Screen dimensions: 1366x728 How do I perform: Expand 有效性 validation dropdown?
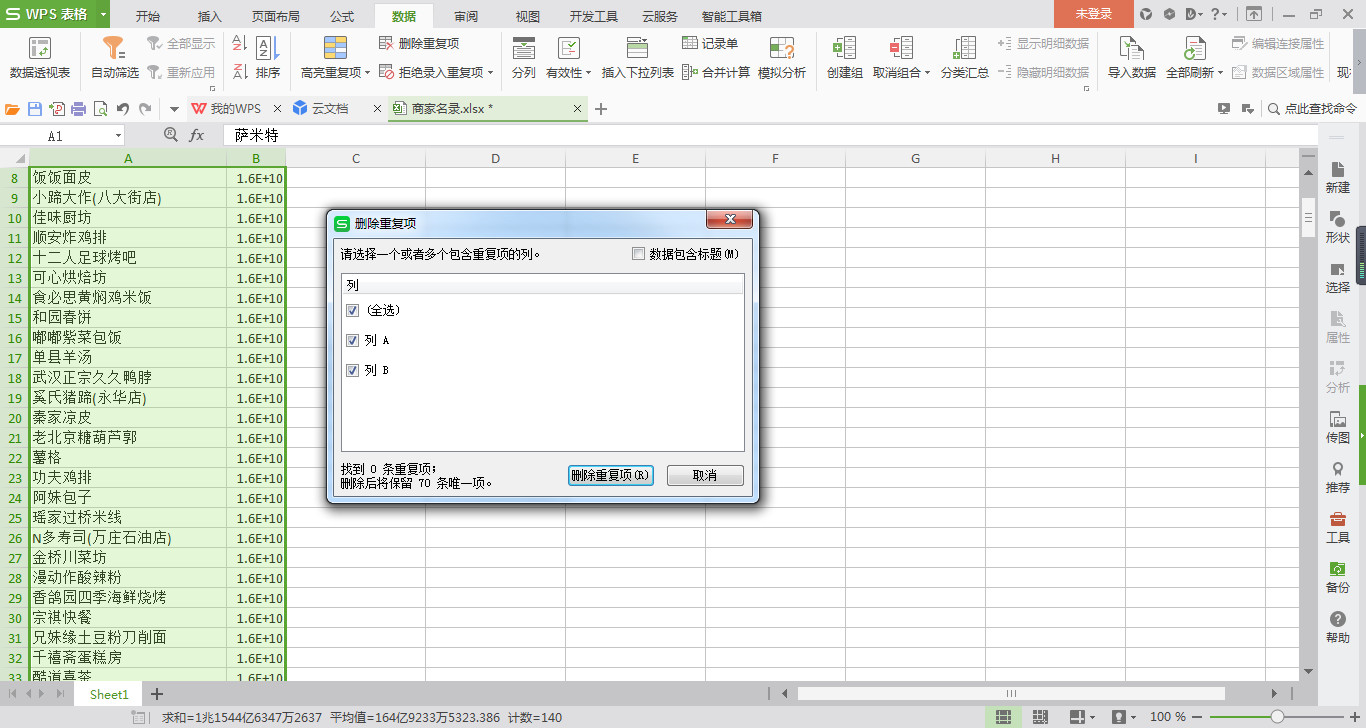click(x=589, y=73)
